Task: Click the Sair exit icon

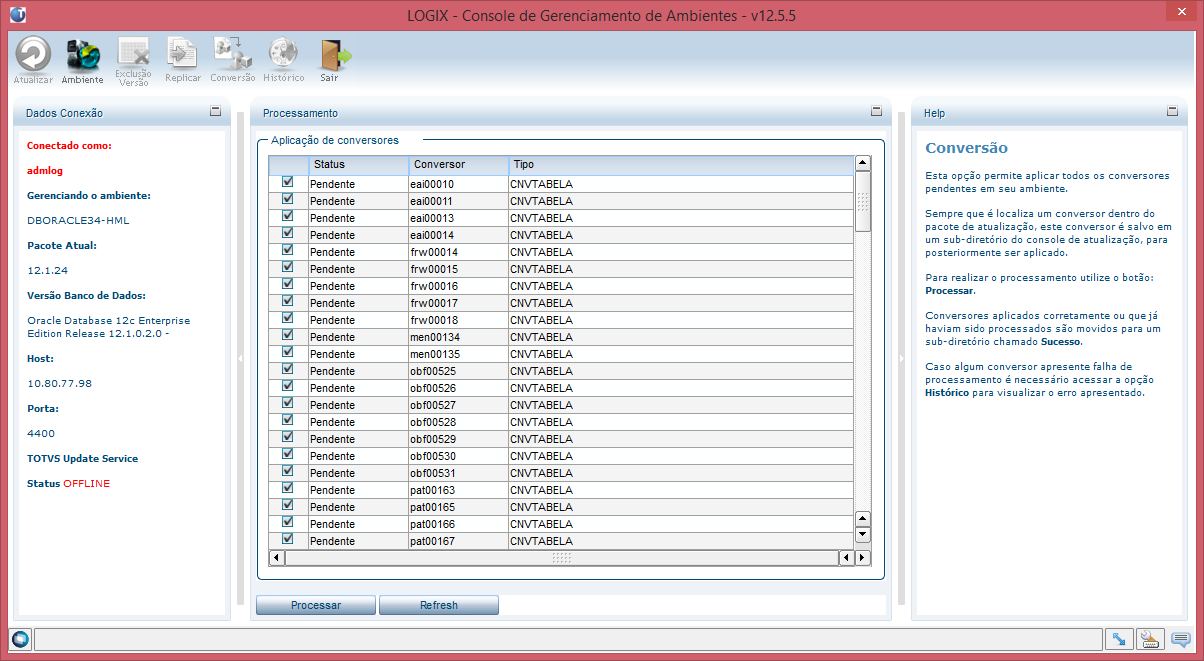Action: (x=333, y=60)
